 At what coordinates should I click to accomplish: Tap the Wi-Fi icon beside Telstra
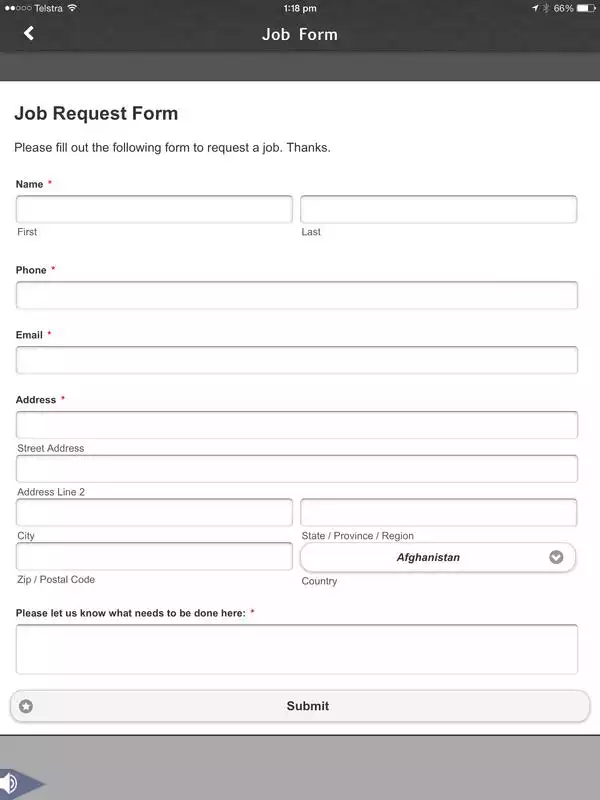(72, 8)
